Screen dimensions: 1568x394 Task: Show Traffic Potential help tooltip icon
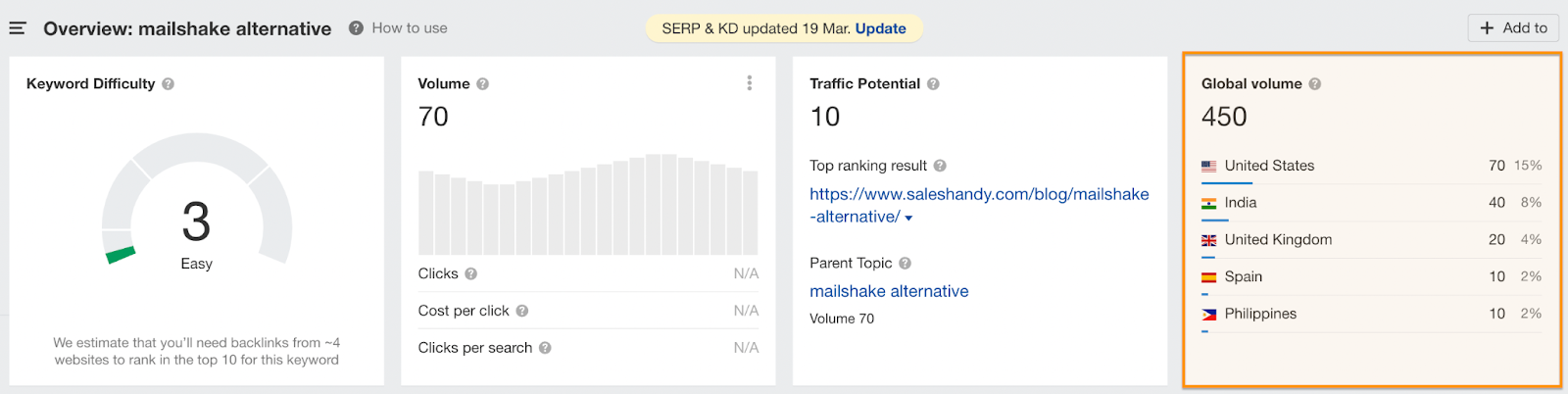click(x=933, y=84)
